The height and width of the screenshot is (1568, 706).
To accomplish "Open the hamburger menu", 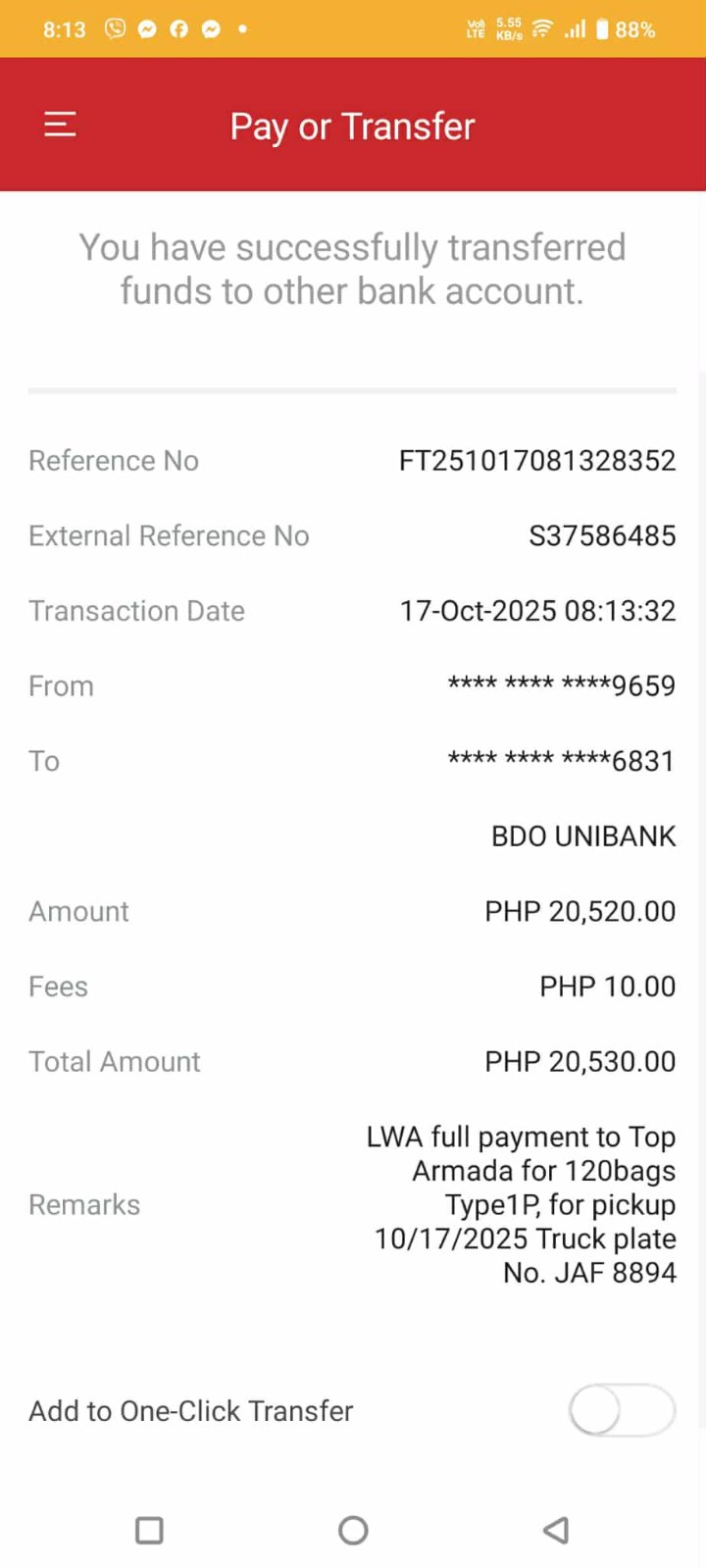I will 60,125.
